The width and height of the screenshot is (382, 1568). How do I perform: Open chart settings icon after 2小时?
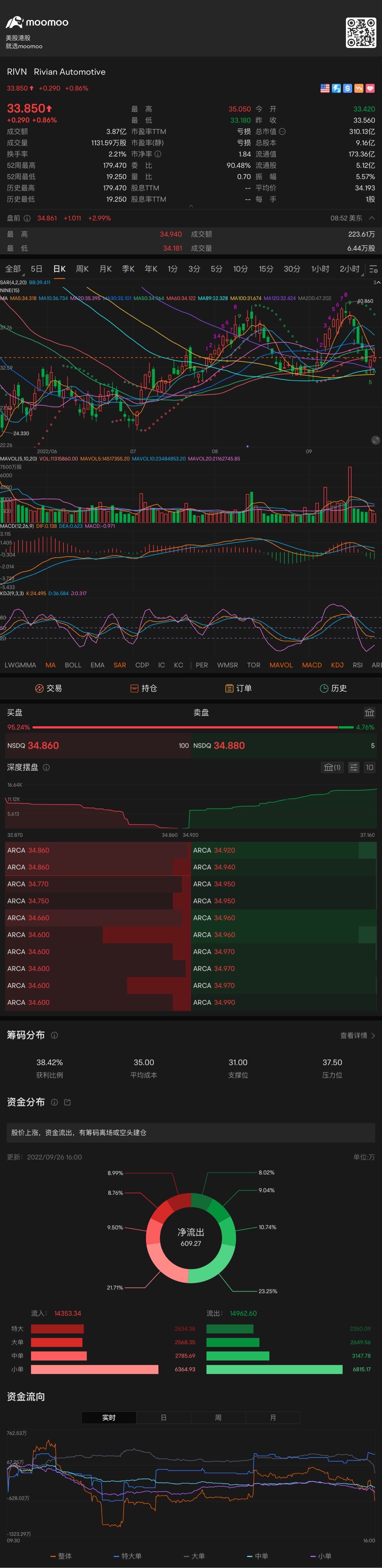click(373, 269)
